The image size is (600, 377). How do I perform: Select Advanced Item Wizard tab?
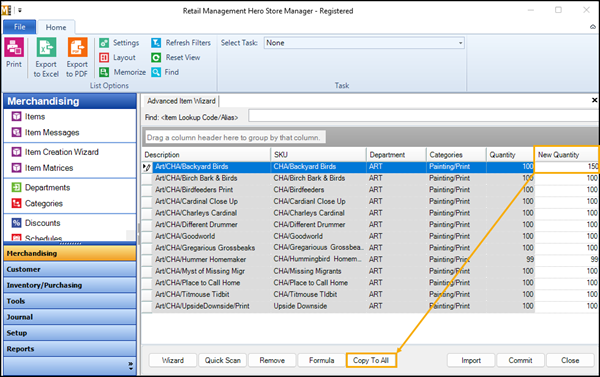tap(181, 101)
